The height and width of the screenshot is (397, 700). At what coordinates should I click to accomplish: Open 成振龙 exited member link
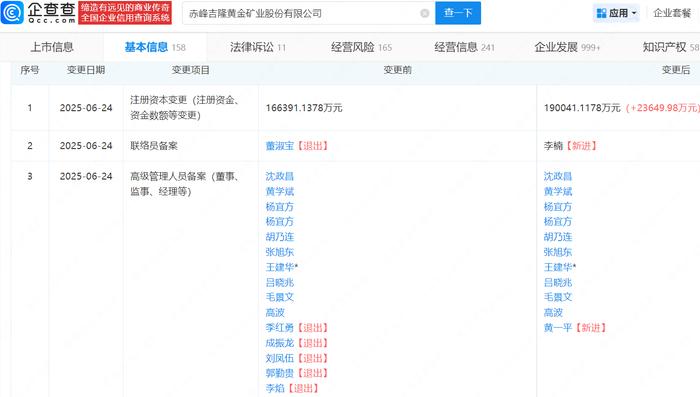(x=280, y=343)
